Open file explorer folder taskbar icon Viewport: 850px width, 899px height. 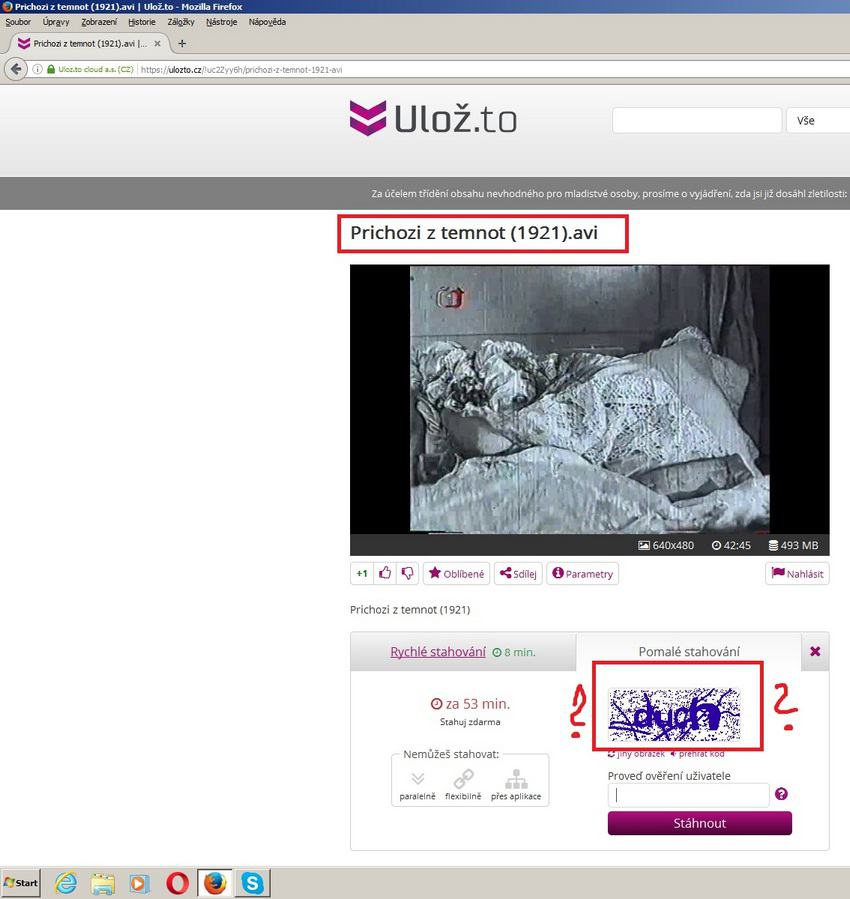(103, 883)
